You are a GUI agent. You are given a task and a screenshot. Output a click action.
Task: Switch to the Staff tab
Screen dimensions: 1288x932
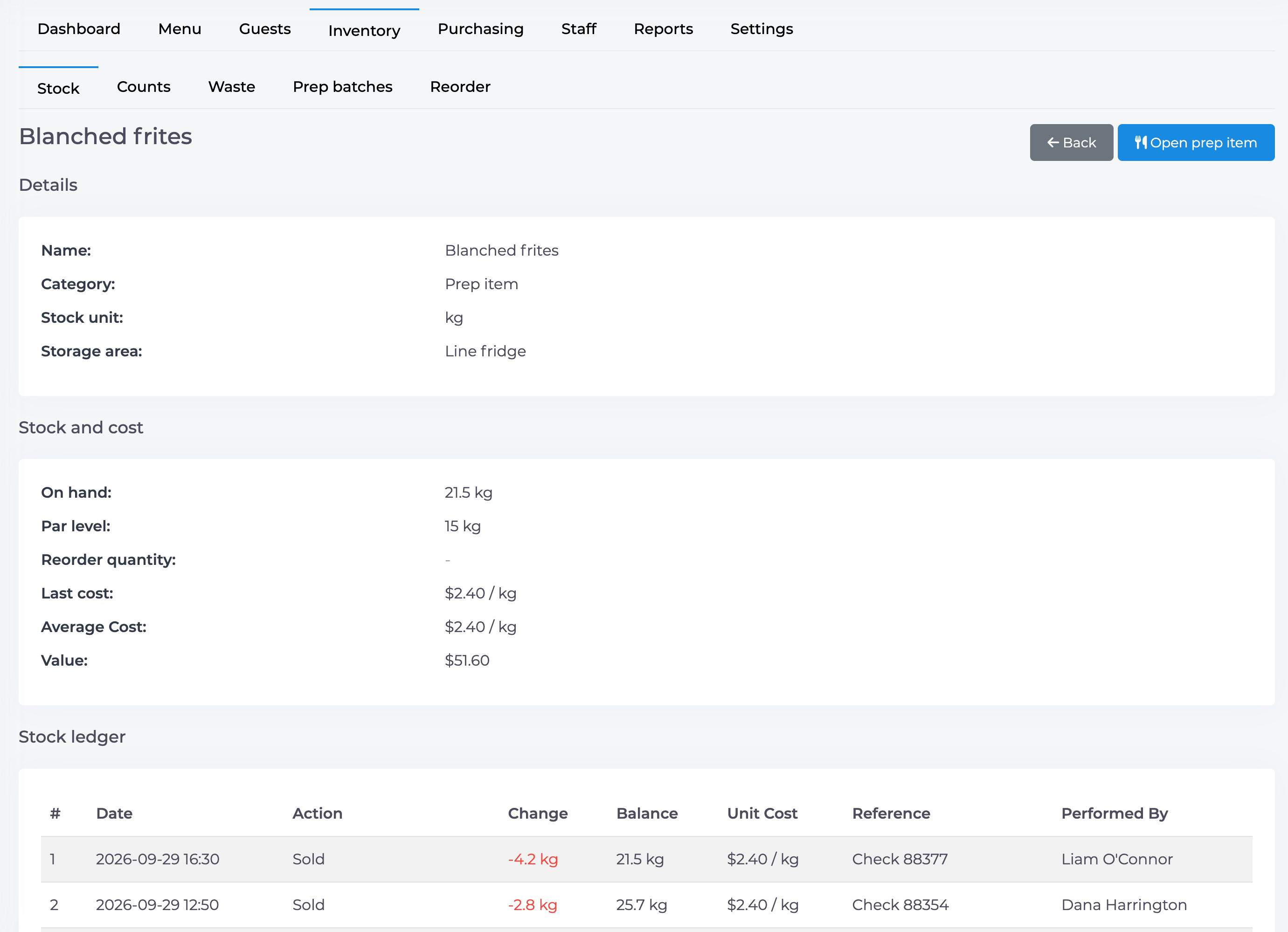pos(579,29)
